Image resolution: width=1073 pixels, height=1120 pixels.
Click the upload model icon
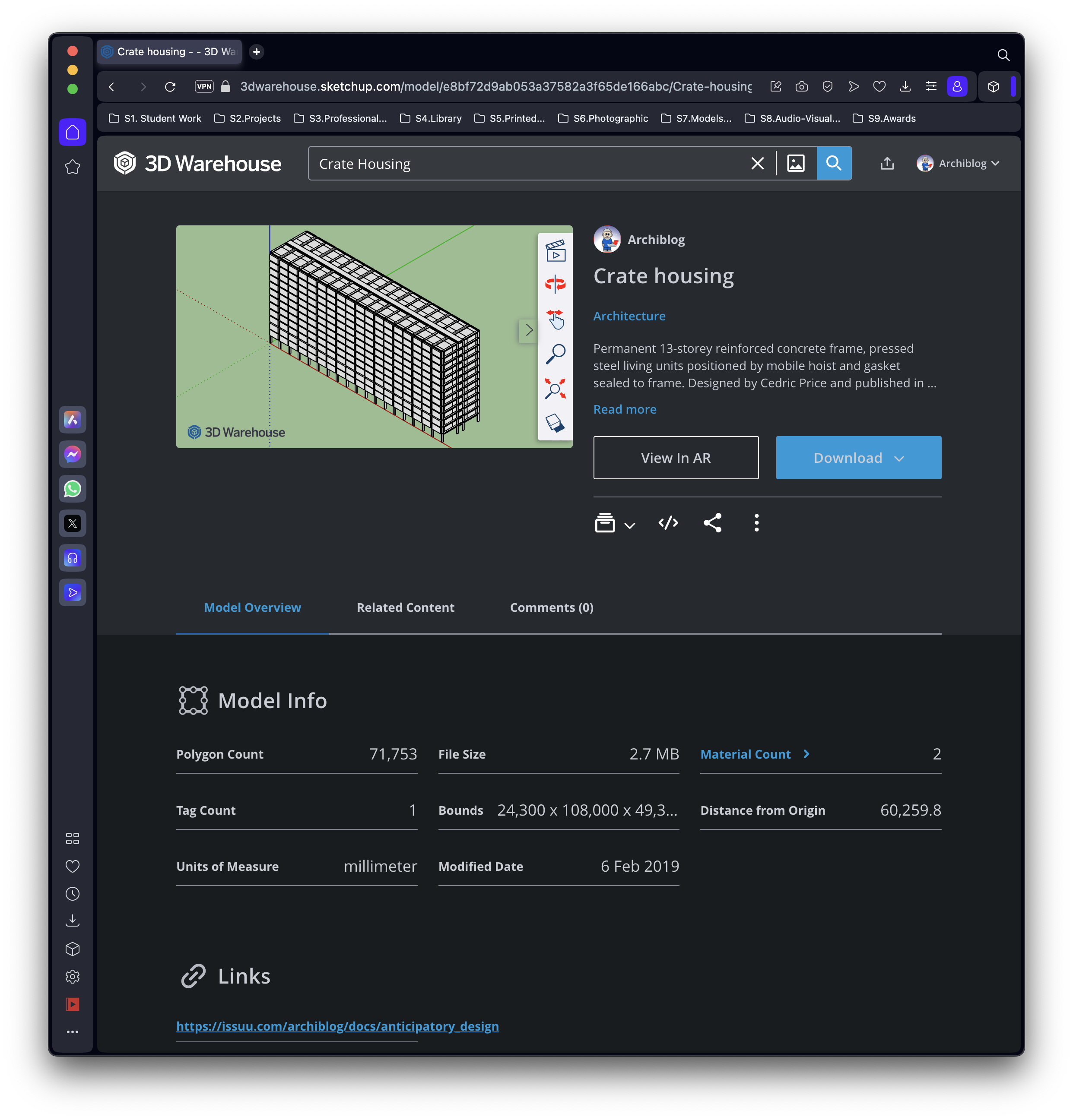(887, 164)
